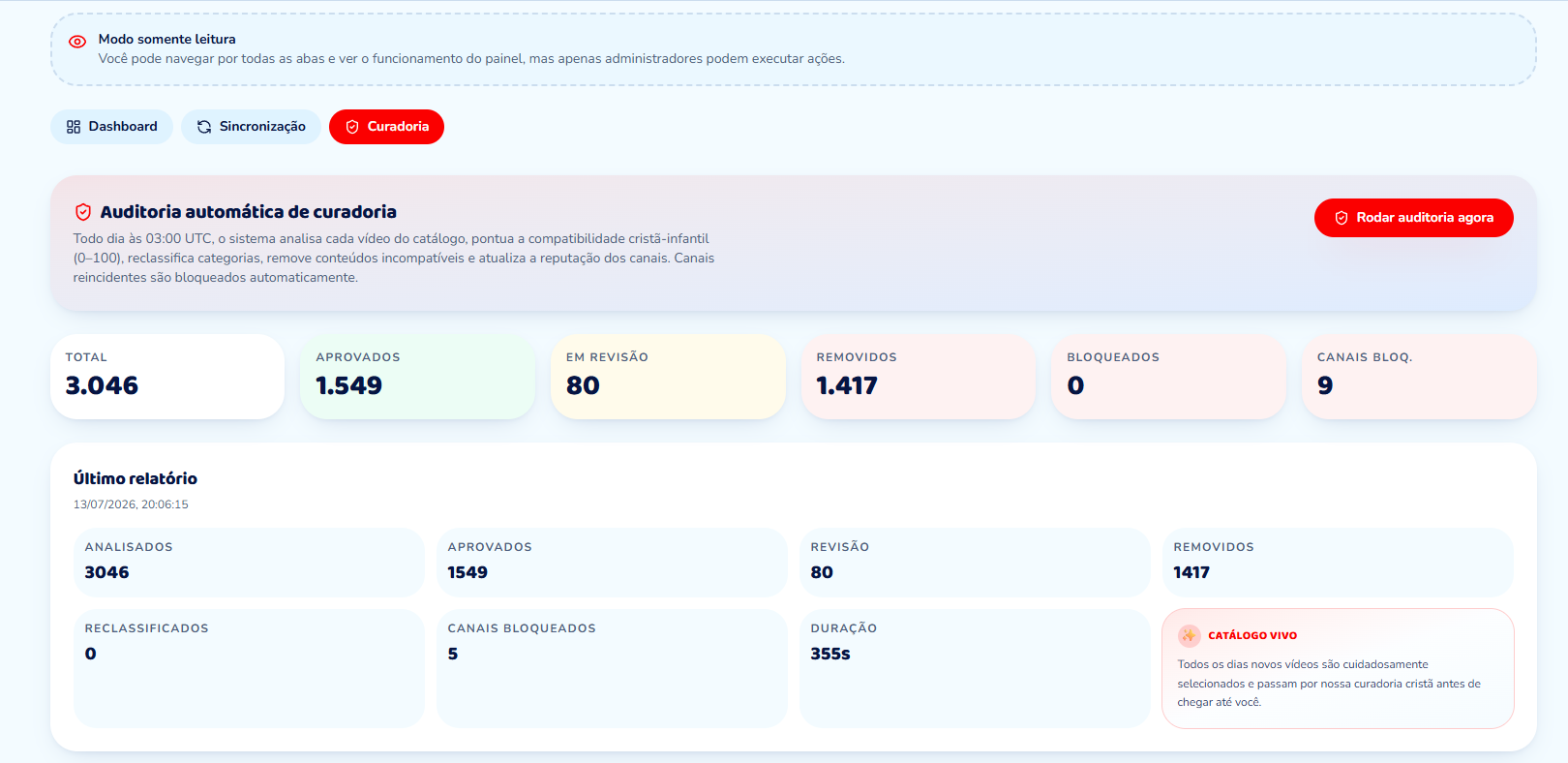The width and height of the screenshot is (1568, 763).
Task: Click the Canais Bloqueados value 5
Action: (453, 654)
